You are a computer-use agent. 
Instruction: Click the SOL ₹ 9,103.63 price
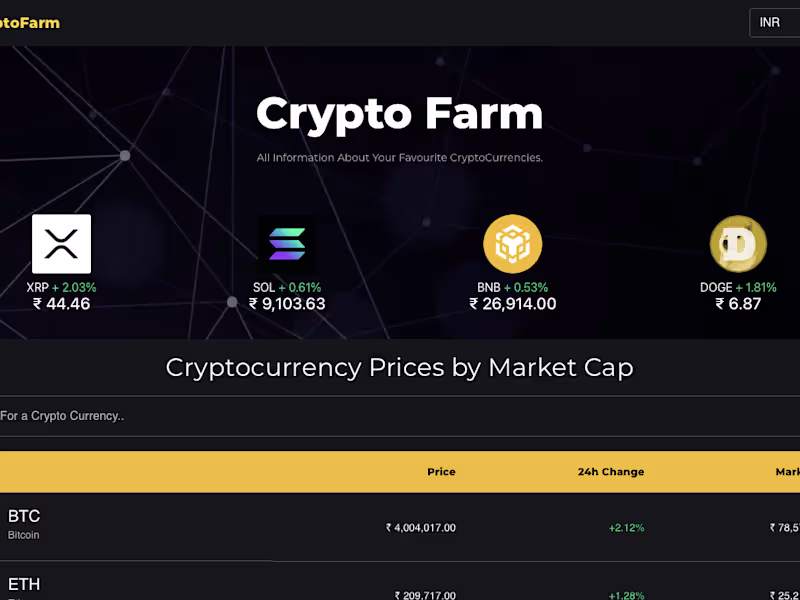[287, 304]
